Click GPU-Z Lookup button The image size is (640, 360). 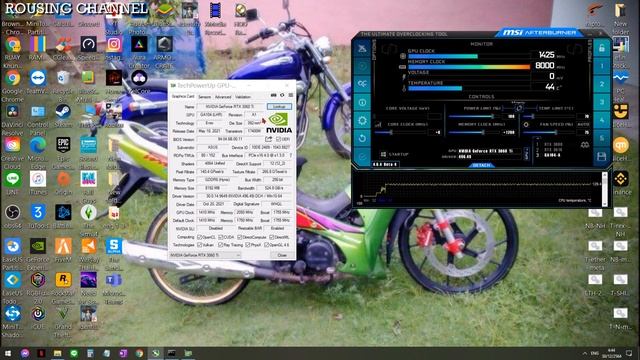tap(279, 107)
